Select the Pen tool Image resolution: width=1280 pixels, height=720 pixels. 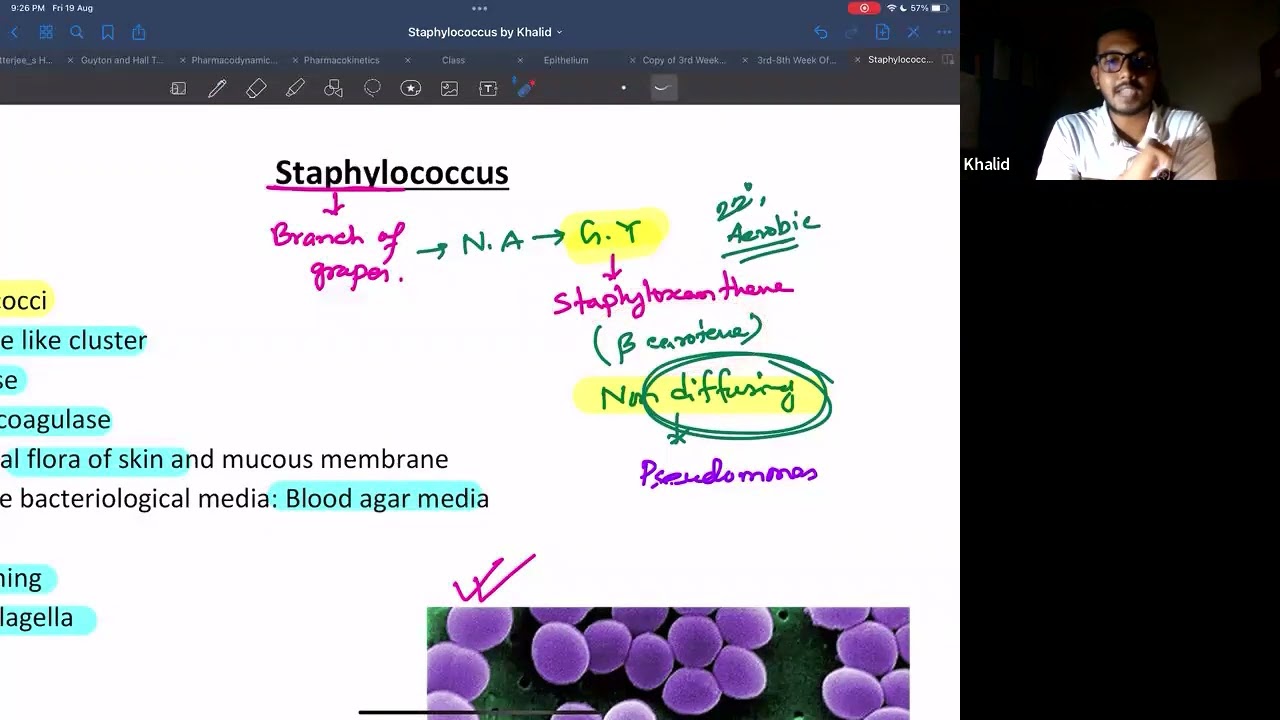[217, 88]
